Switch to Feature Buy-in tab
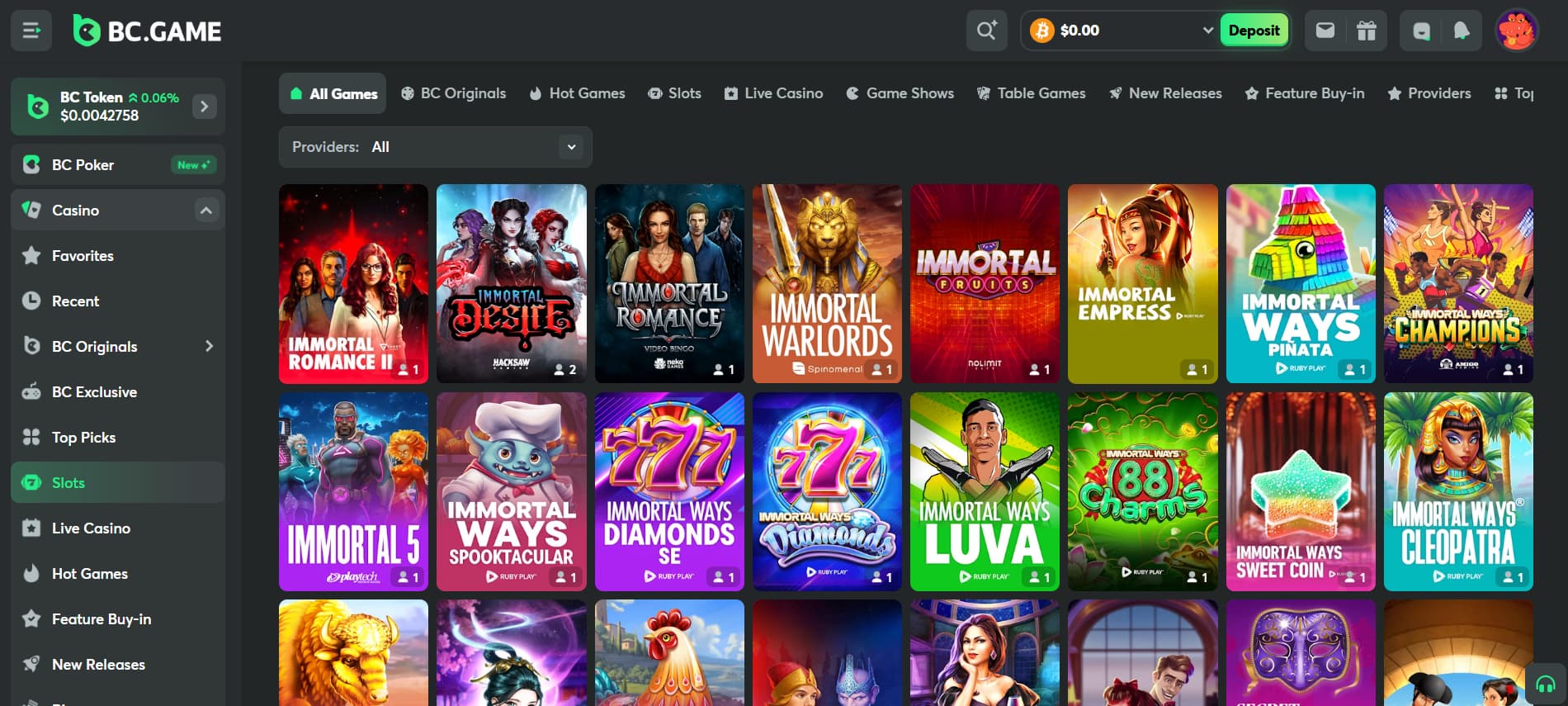 [1305, 94]
